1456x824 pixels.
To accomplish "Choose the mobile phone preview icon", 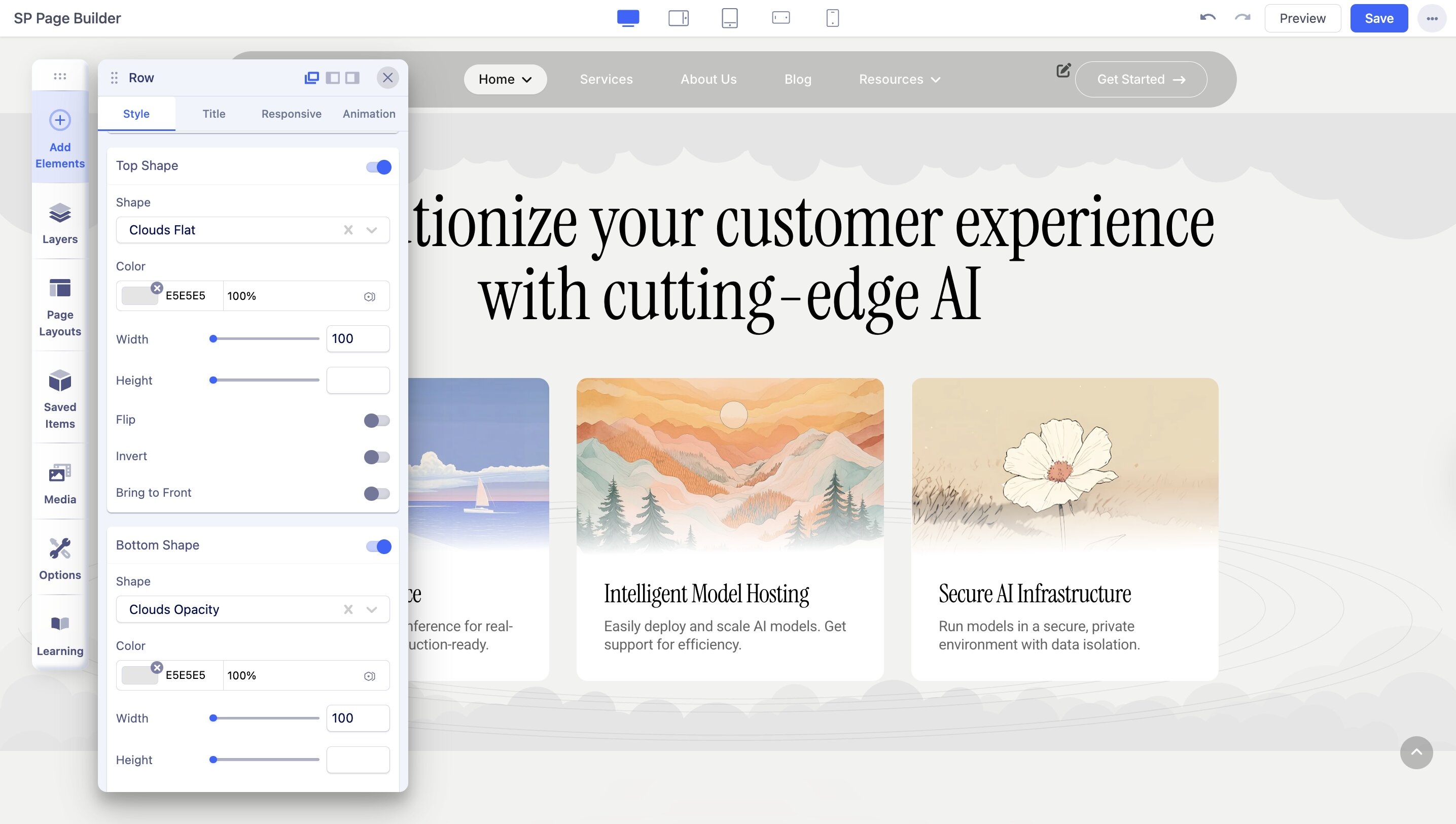I will (x=832, y=18).
